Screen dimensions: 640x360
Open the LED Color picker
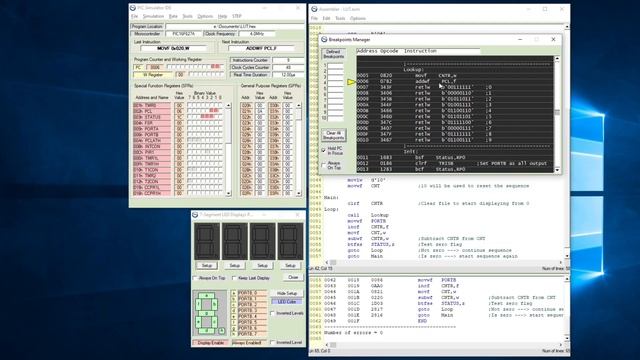pyautogui.click(x=287, y=302)
